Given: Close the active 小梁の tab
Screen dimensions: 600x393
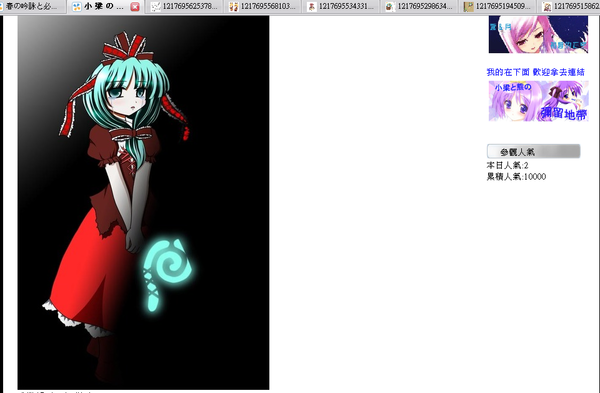Looking at the screenshot, I should pos(135,7).
